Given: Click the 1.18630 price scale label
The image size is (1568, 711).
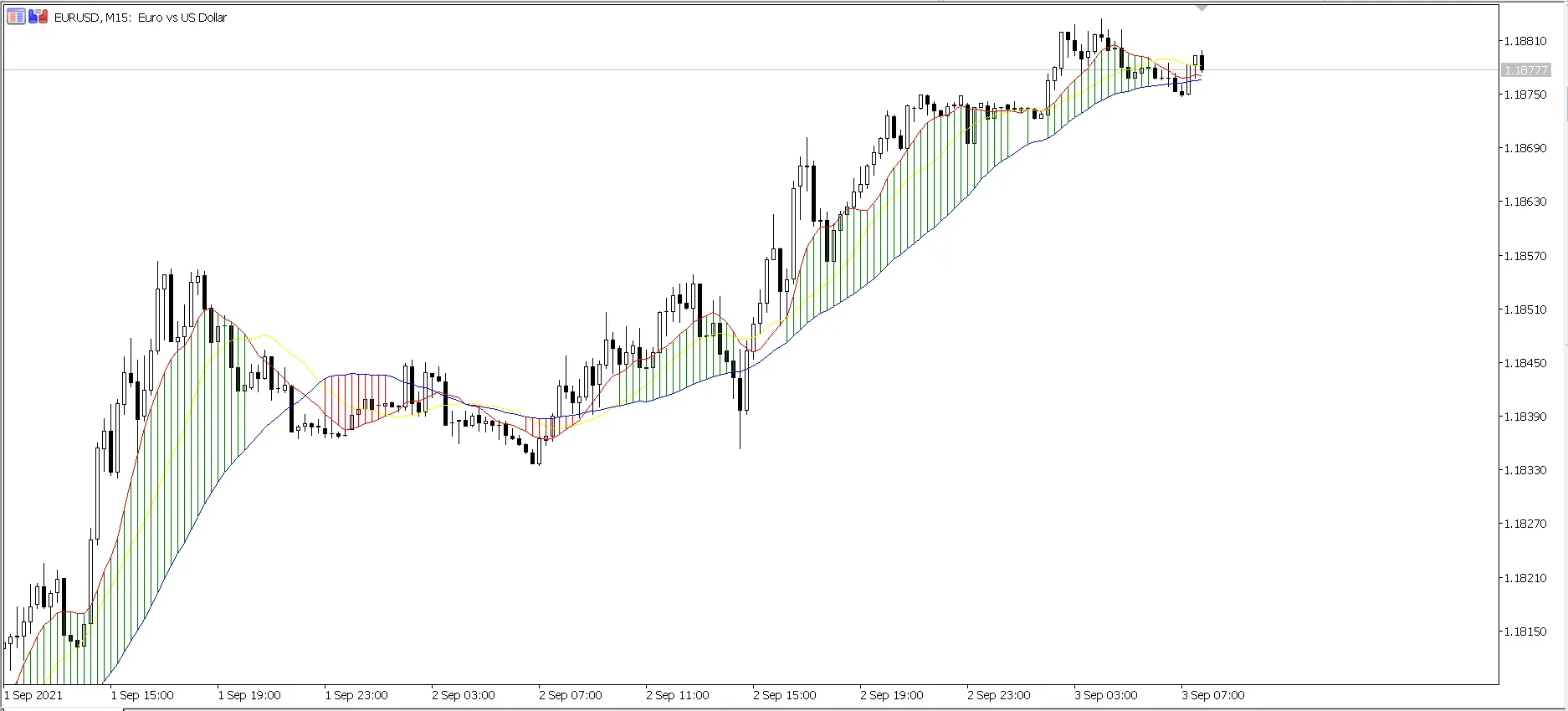Looking at the screenshot, I should (1524, 202).
